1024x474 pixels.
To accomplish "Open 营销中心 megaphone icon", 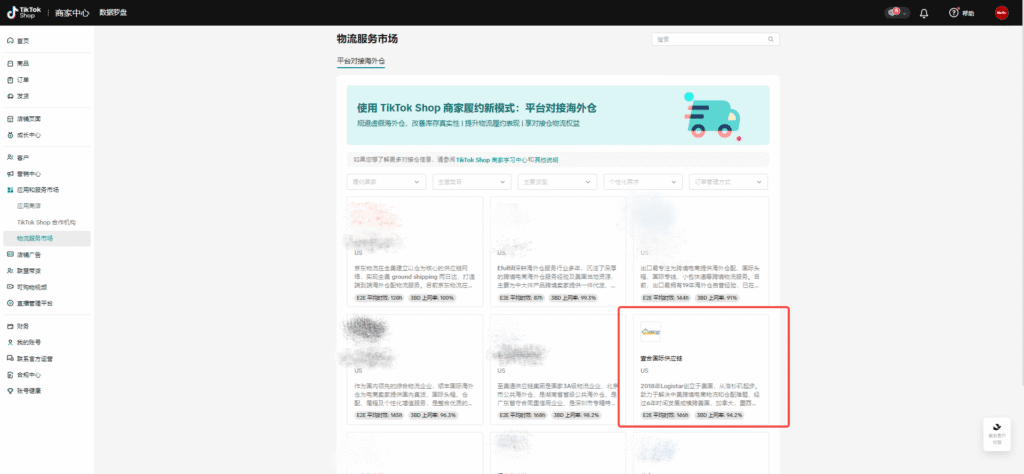I will pos(10,174).
